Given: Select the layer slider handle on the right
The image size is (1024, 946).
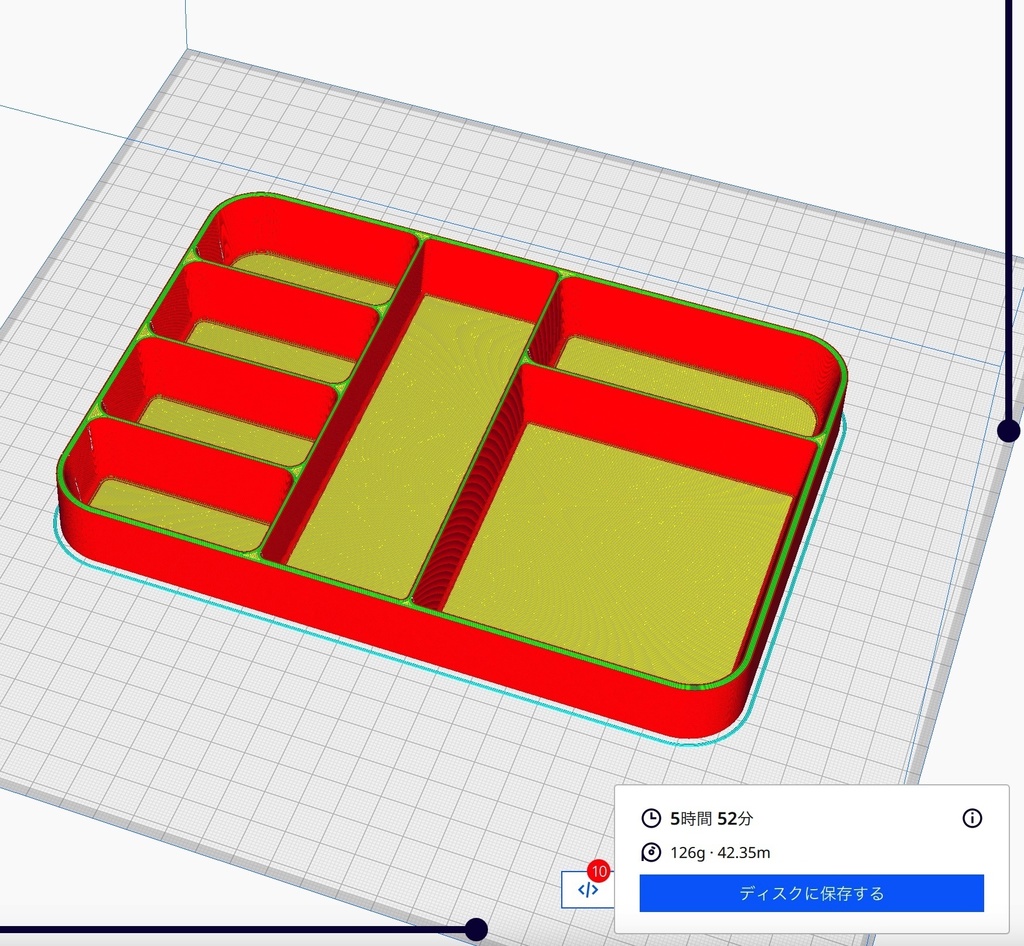Looking at the screenshot, I should tap(1006, 430).
